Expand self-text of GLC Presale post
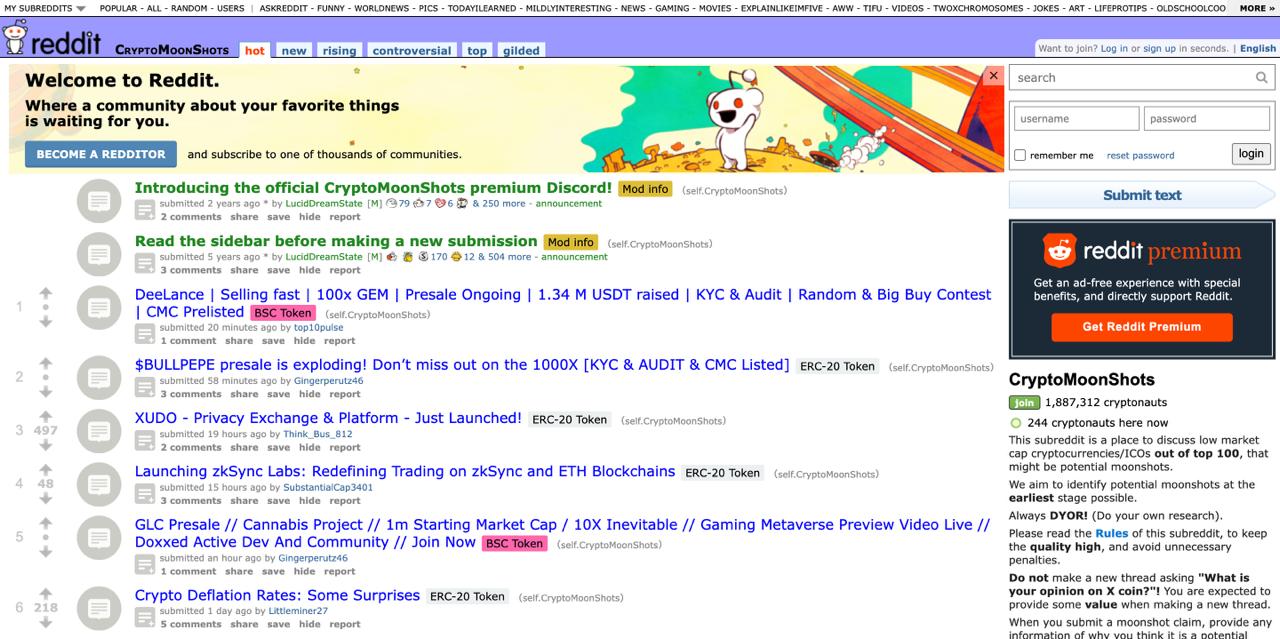1280x639 pixels. [x=145, y=564]
